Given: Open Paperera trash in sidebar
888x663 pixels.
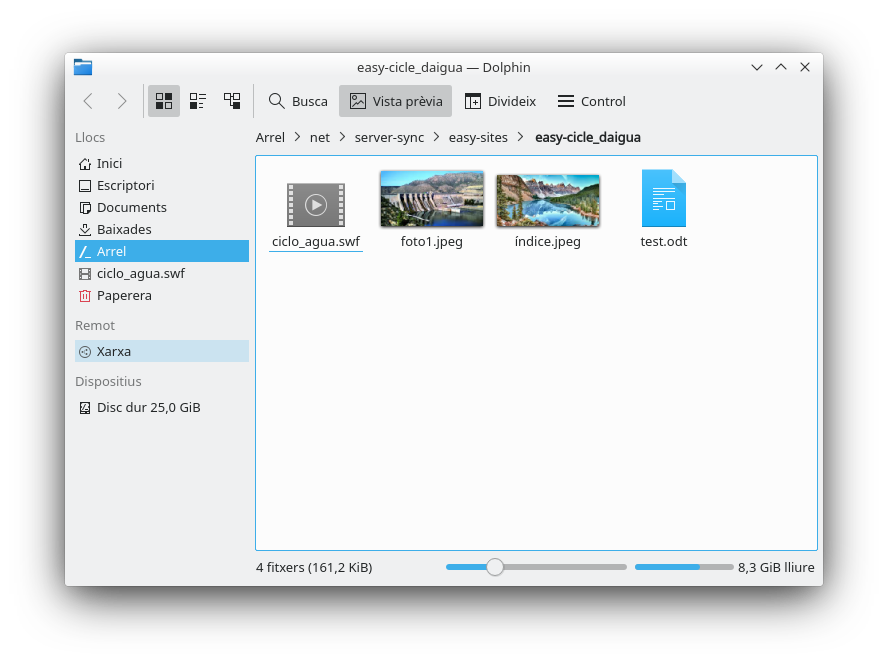Looking at the screenshot, I should tap(124, 296).
